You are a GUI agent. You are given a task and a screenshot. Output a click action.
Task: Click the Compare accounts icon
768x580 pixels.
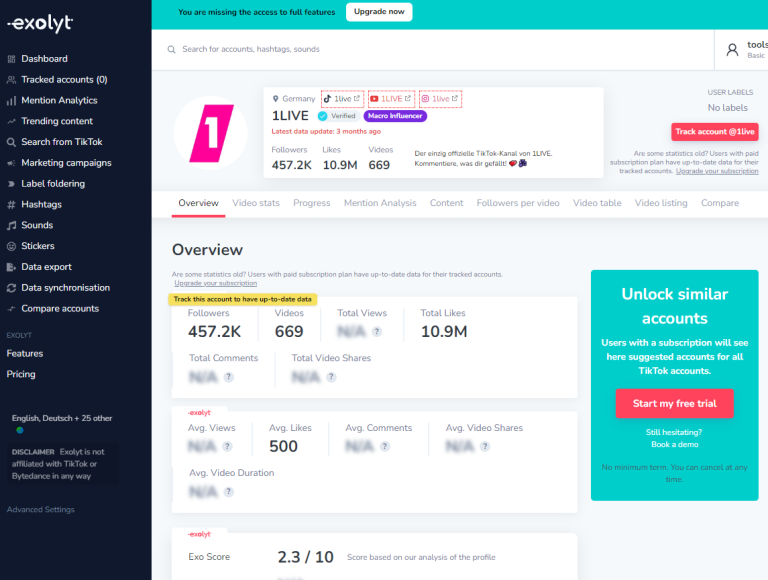pyautogui.click(x=11, y=309)
